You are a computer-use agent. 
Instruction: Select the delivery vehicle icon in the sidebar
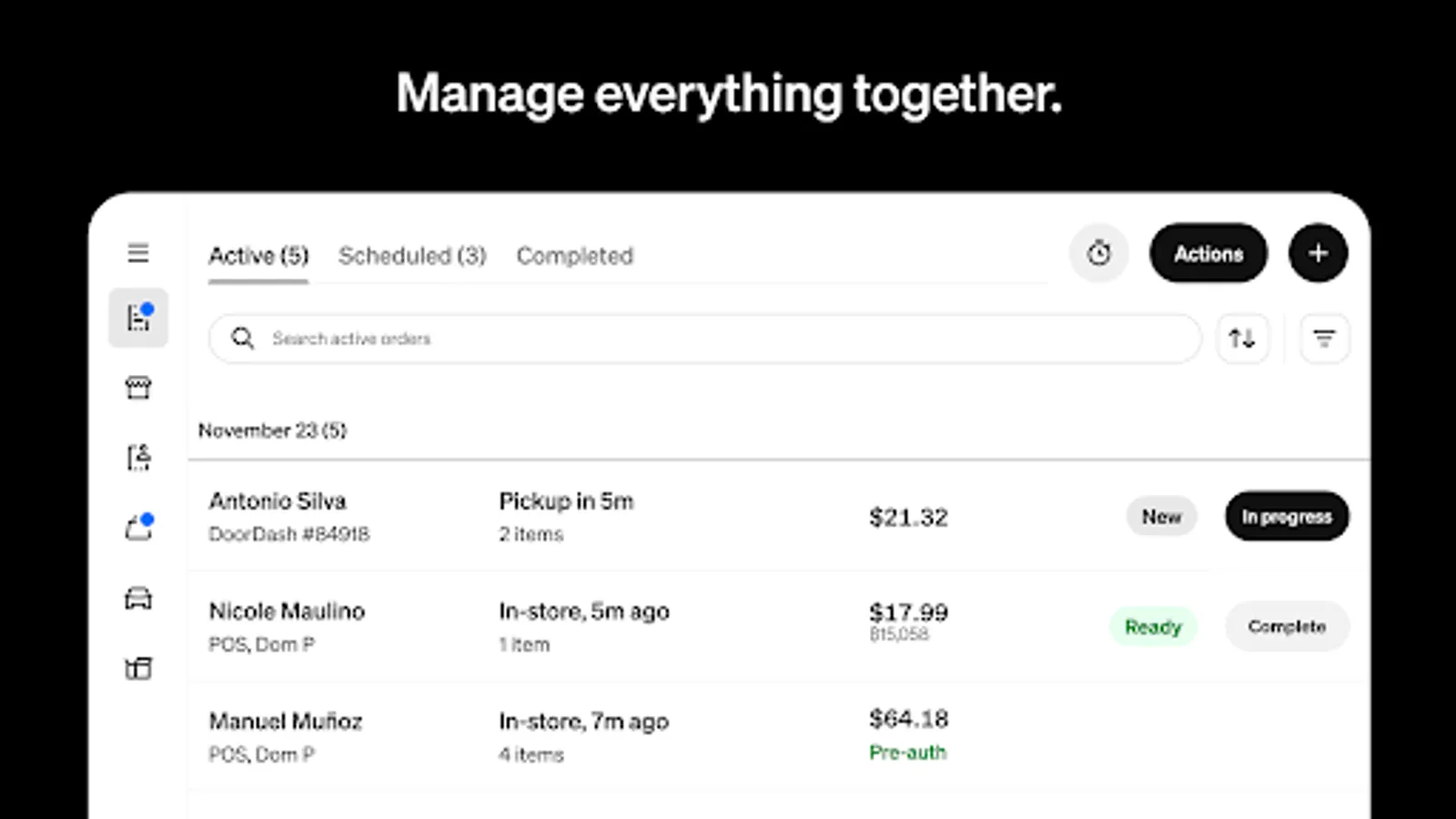tap(138, 599)
